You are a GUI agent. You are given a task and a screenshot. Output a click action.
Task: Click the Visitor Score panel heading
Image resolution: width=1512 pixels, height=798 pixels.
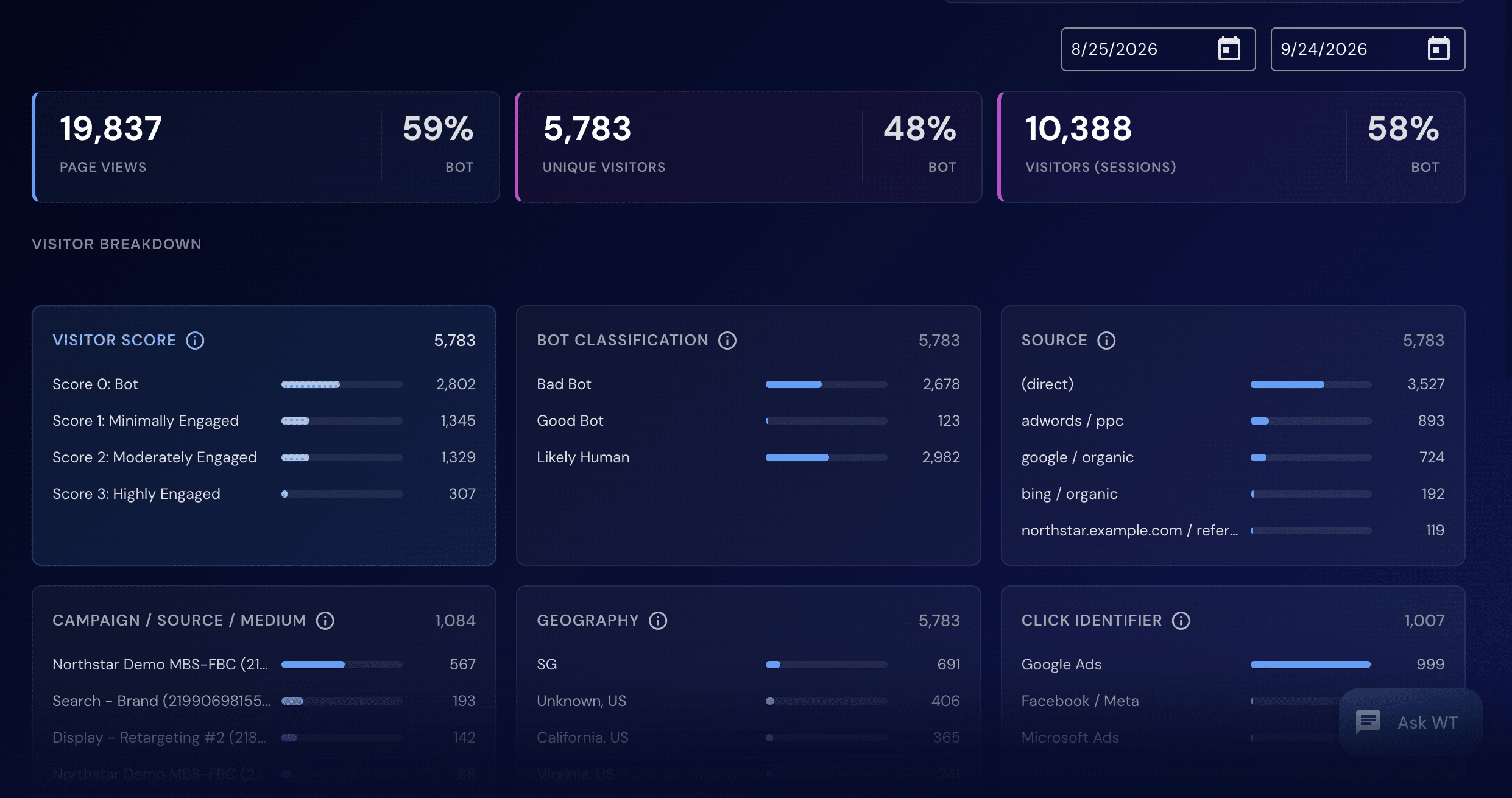coord(115,340)
